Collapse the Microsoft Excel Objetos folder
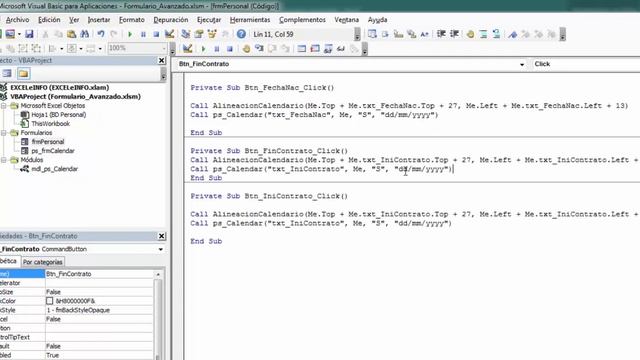The height and width of the screenshot is (360, 640). tap(4, 106)
